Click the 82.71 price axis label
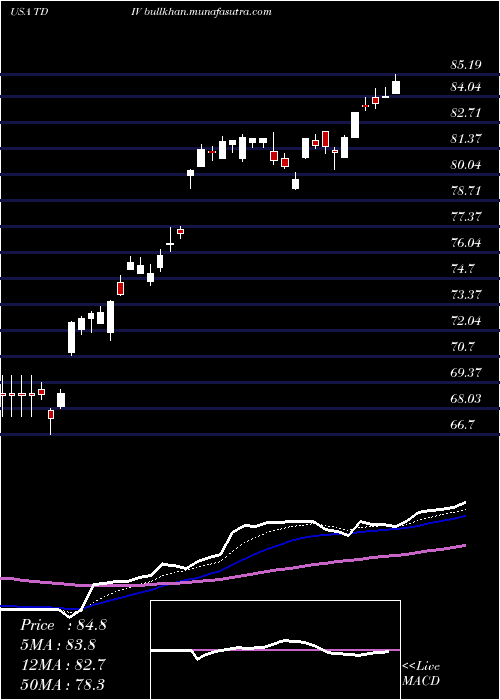 (466, 113)
